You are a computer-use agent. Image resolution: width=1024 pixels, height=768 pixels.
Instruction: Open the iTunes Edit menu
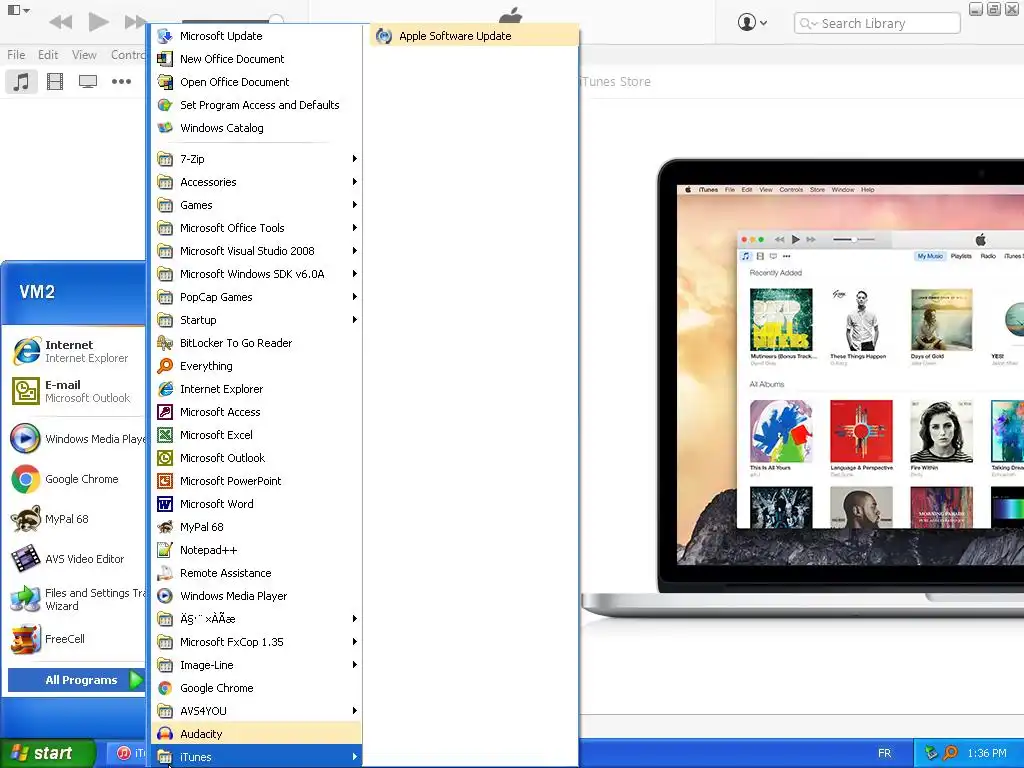(48, 55)
